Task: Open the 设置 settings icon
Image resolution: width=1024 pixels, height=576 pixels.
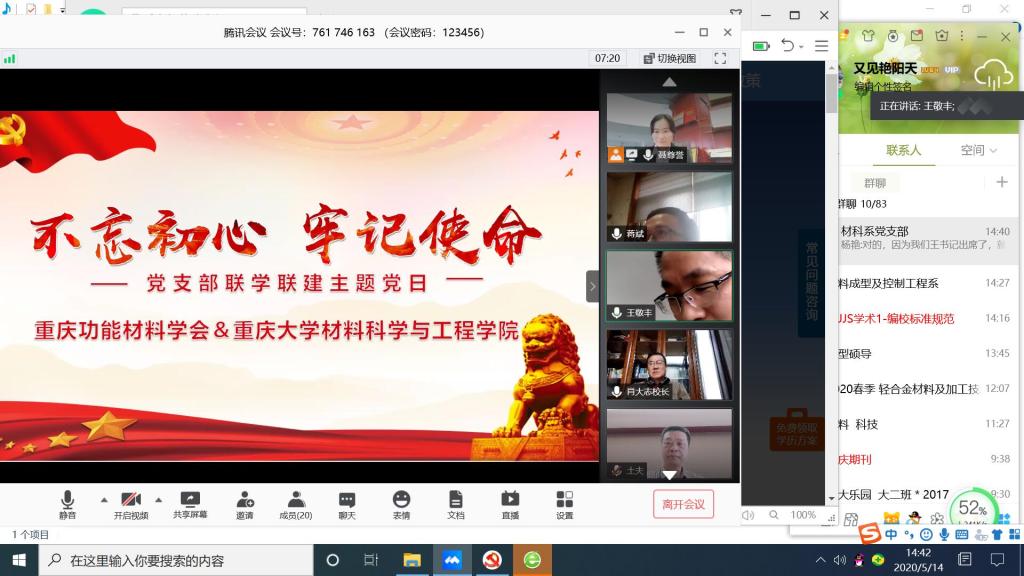Action: click(564, 504)
